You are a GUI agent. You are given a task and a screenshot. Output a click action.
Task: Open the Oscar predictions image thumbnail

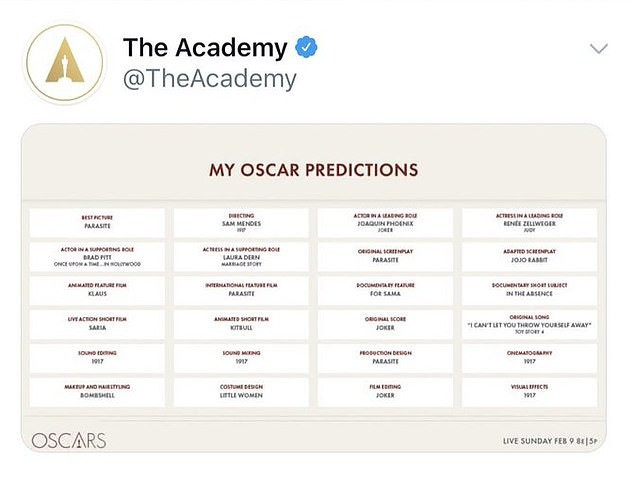313,290
